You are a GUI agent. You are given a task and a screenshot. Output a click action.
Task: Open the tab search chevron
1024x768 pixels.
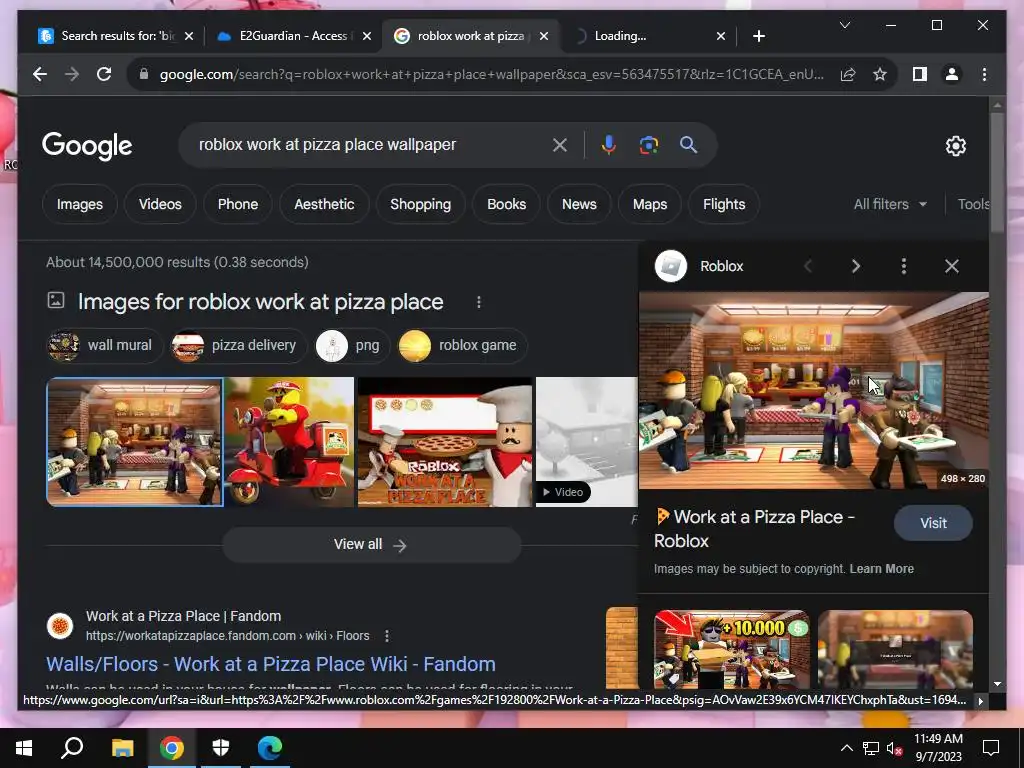[x=844, y=25]
